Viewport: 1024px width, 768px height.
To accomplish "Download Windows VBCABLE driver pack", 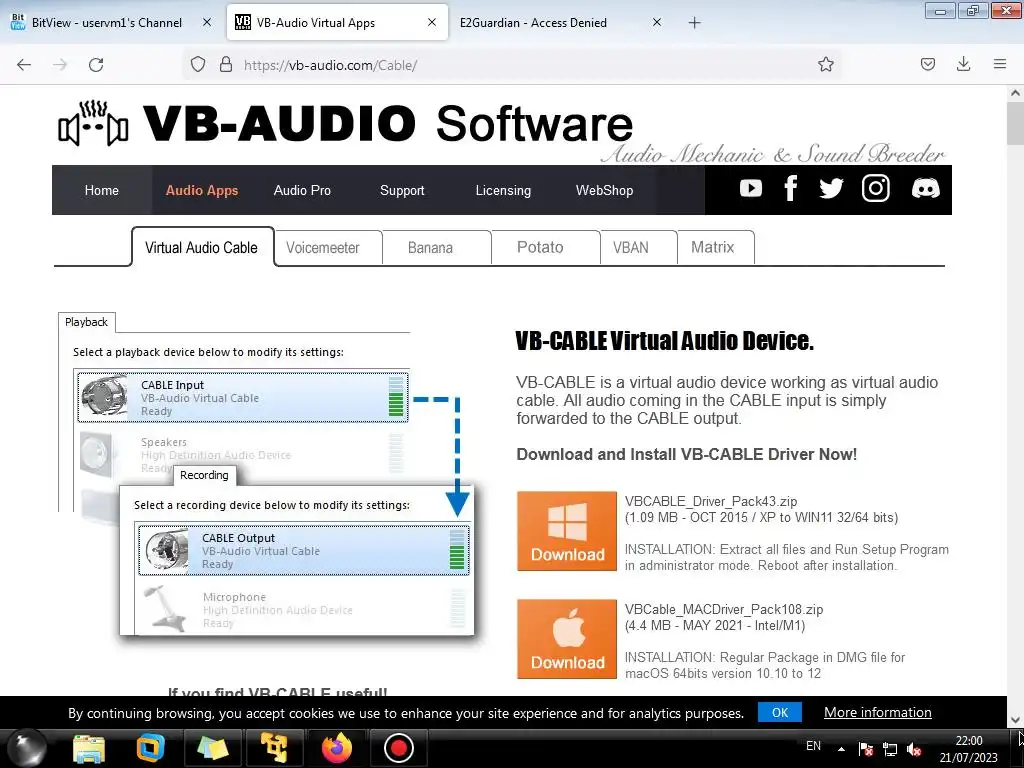I will coord(567,531).
